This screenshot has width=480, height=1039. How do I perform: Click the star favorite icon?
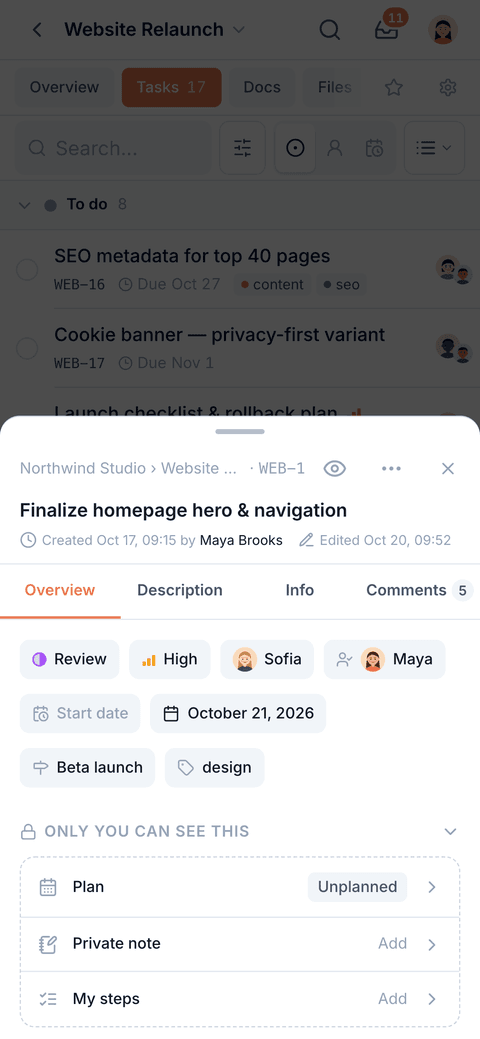[x=394, y=87]
